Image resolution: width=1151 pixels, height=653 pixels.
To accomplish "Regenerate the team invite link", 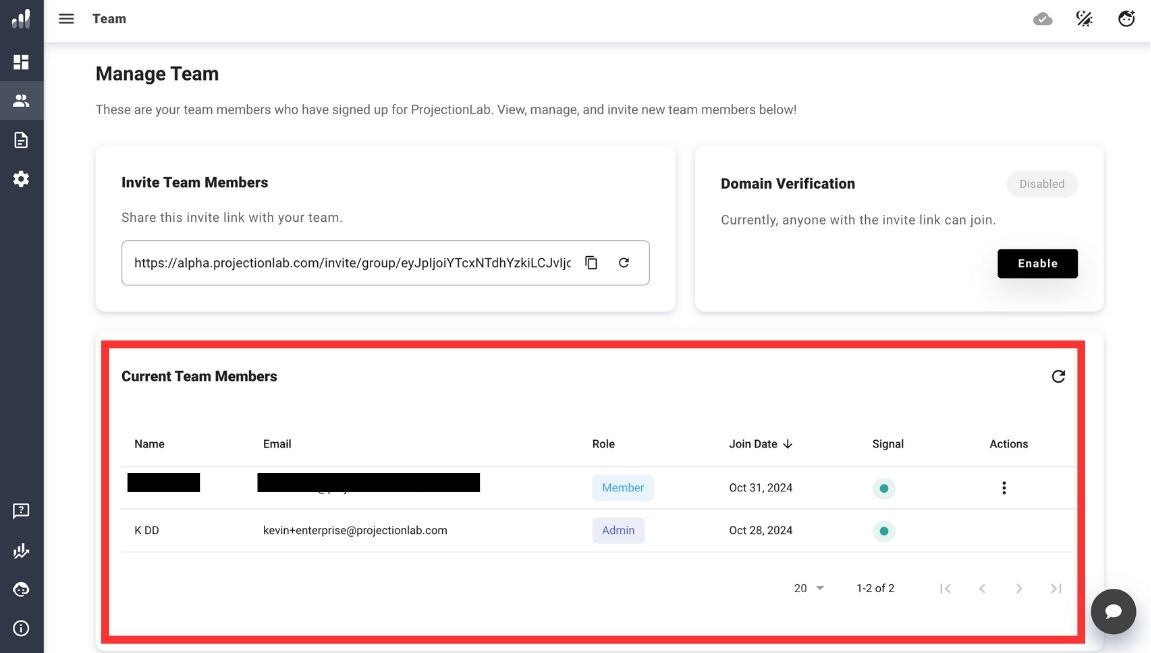I will tap(624, 263).
